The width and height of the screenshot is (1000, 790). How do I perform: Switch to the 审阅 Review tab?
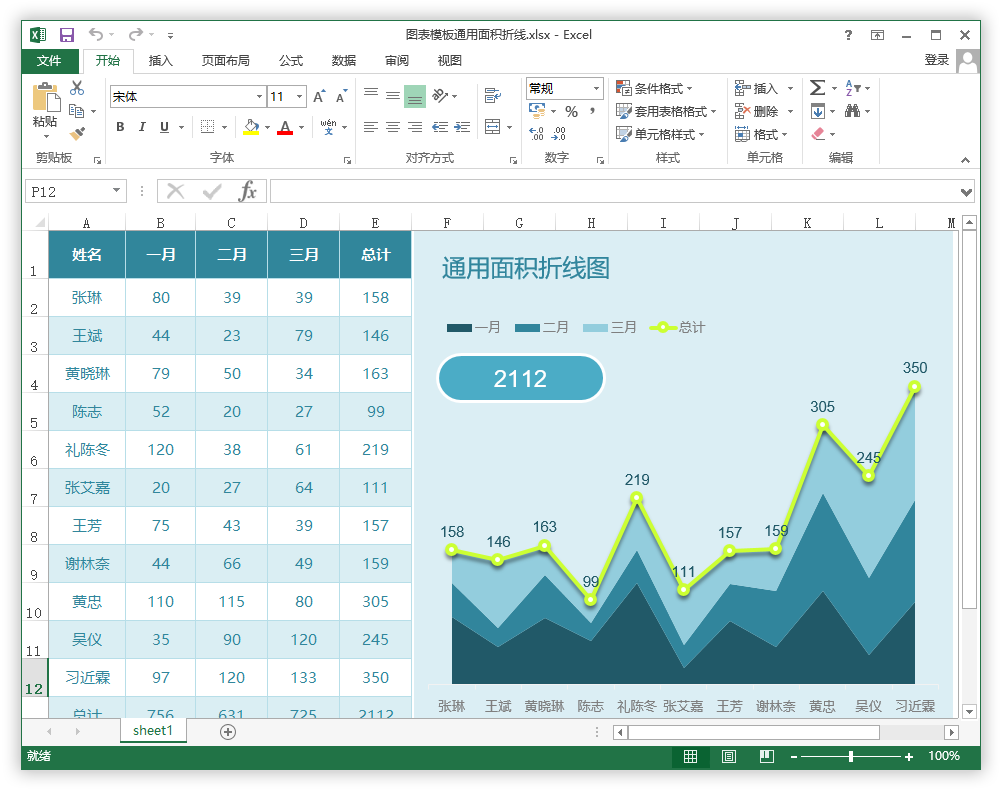tap(397, 61)
